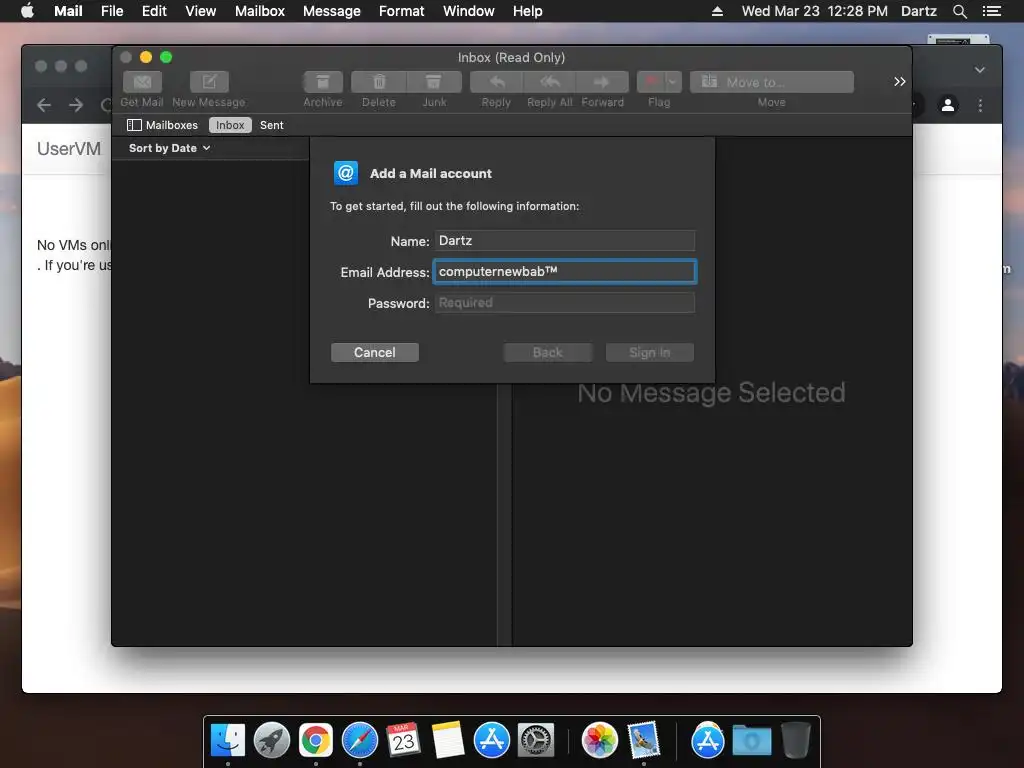Click the Dartz user name in menu bar
Image resolution: width=1024 pixels, height=768 pixels.
(x=919, y=11)
